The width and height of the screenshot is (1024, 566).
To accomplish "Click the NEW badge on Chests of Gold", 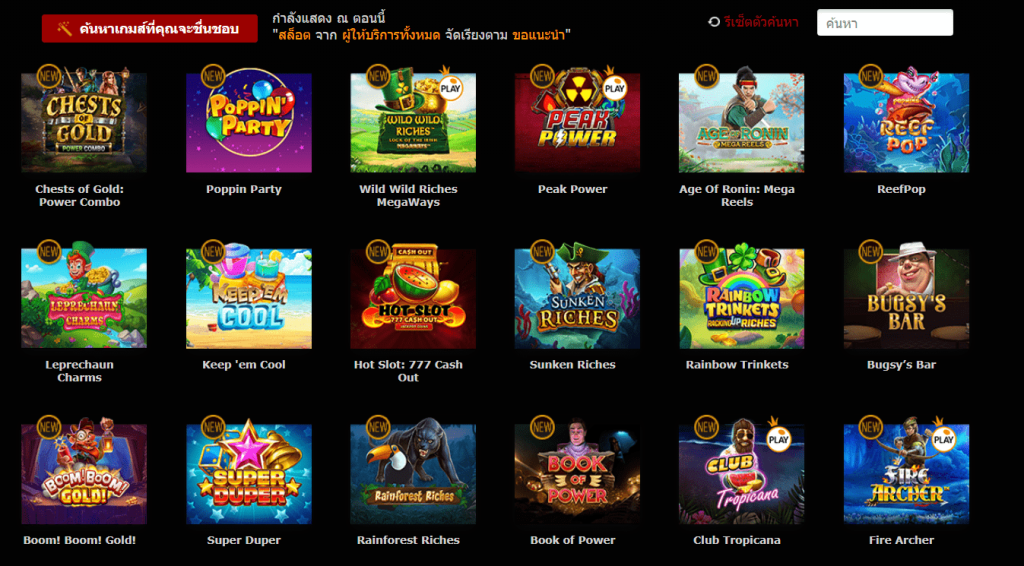I will [48, 76].
